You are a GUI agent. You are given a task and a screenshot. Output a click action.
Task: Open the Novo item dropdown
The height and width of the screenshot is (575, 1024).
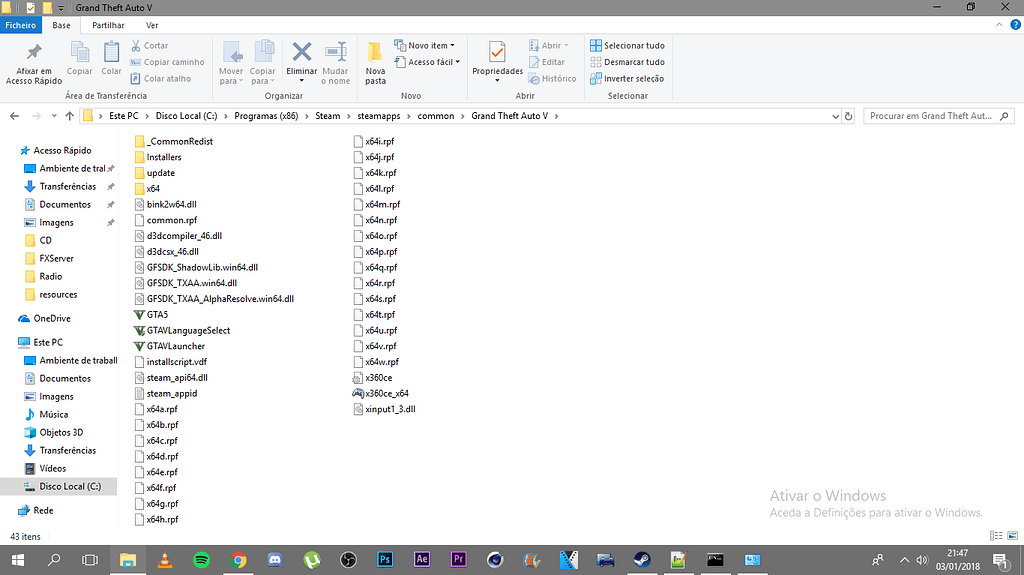[x=425, y=46]
